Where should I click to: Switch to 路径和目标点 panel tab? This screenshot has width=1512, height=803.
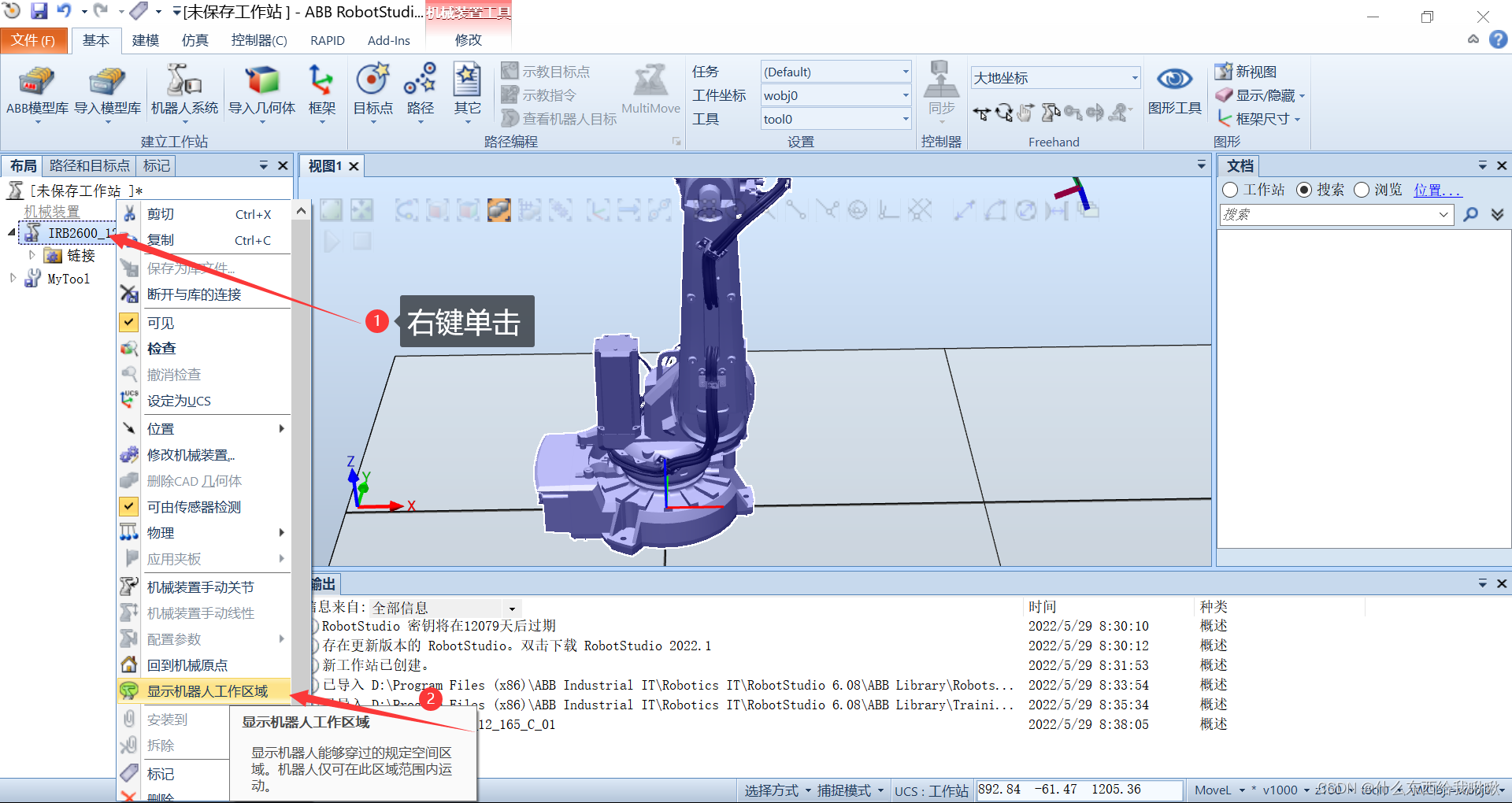pyautogui.click(x=89, y=165)
